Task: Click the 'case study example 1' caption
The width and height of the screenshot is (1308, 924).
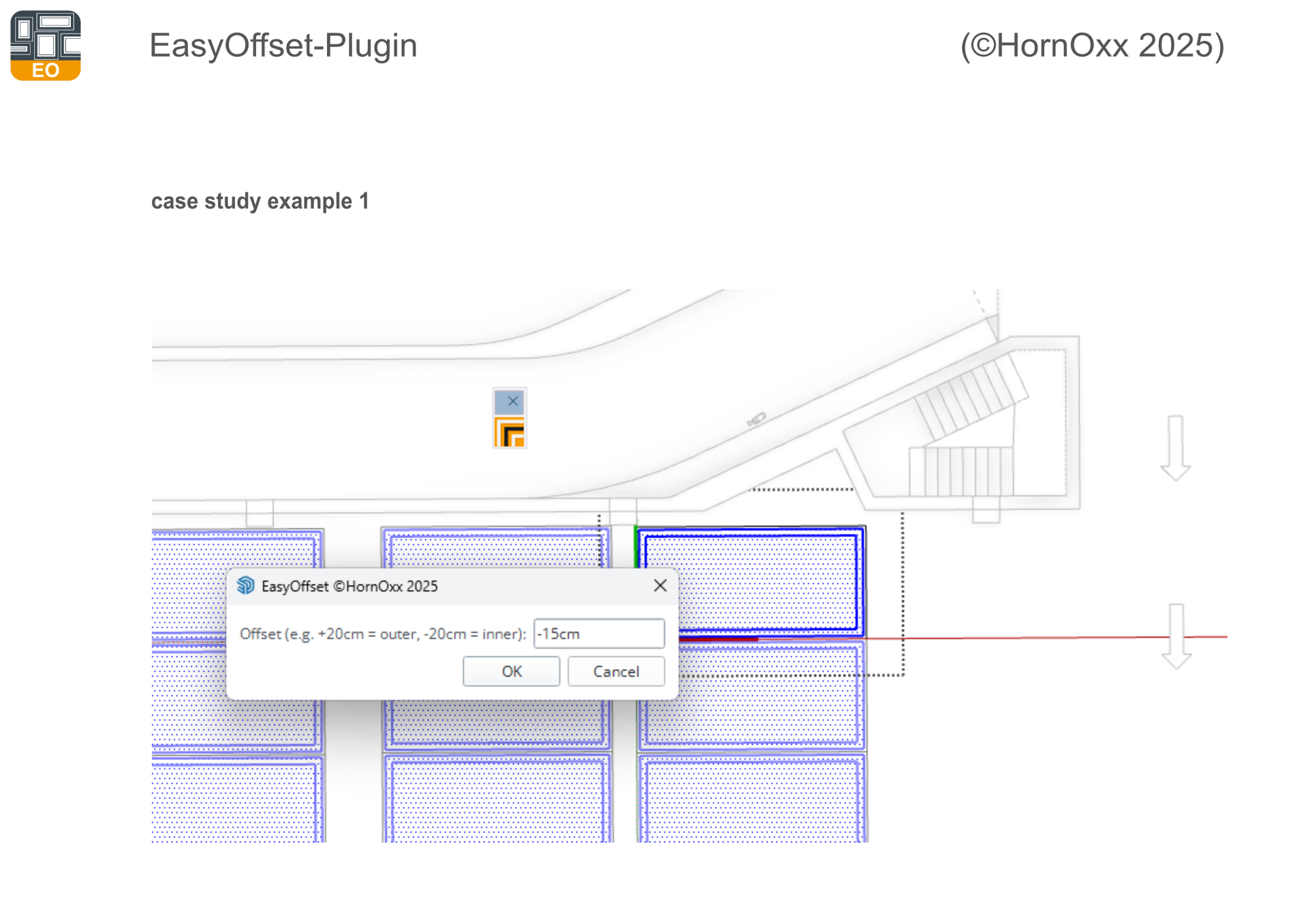Action: [x=260, y=201]
